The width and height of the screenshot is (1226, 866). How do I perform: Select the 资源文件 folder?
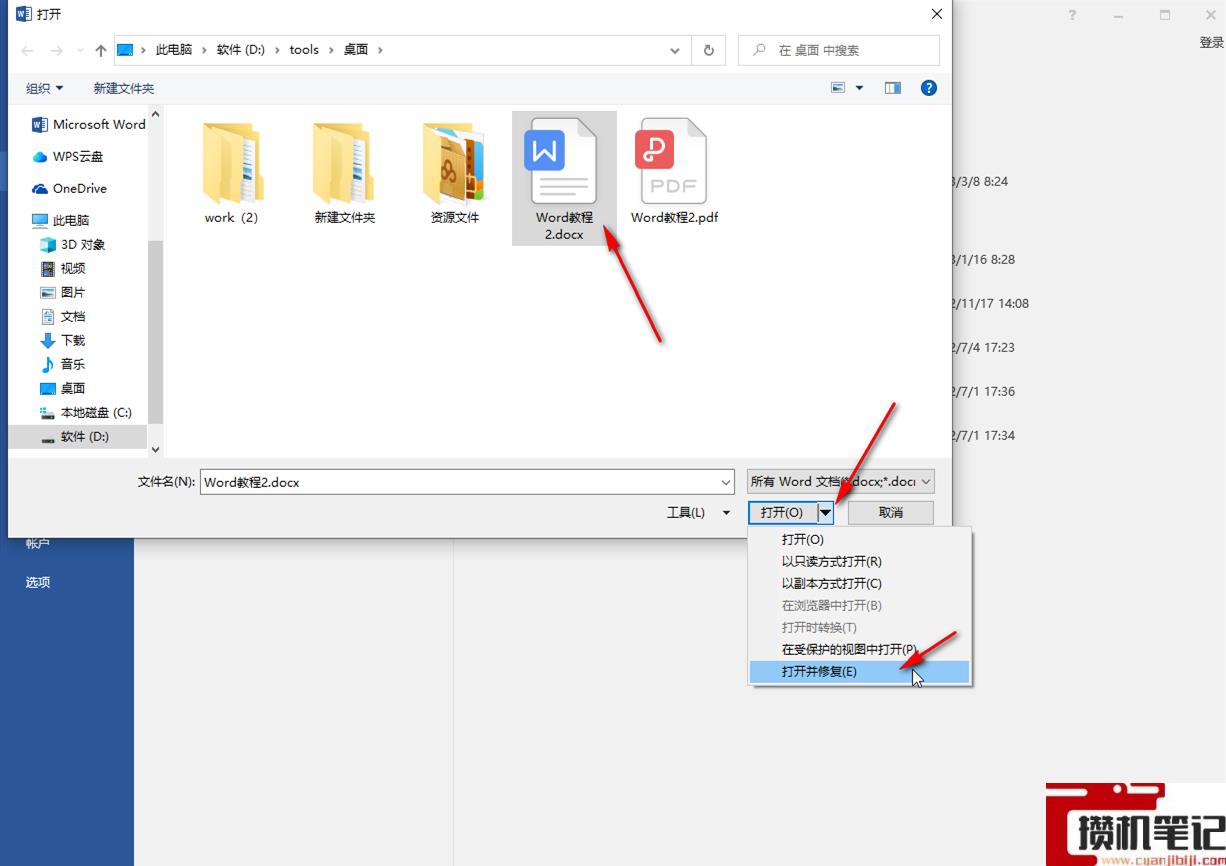tap(455, 172)
